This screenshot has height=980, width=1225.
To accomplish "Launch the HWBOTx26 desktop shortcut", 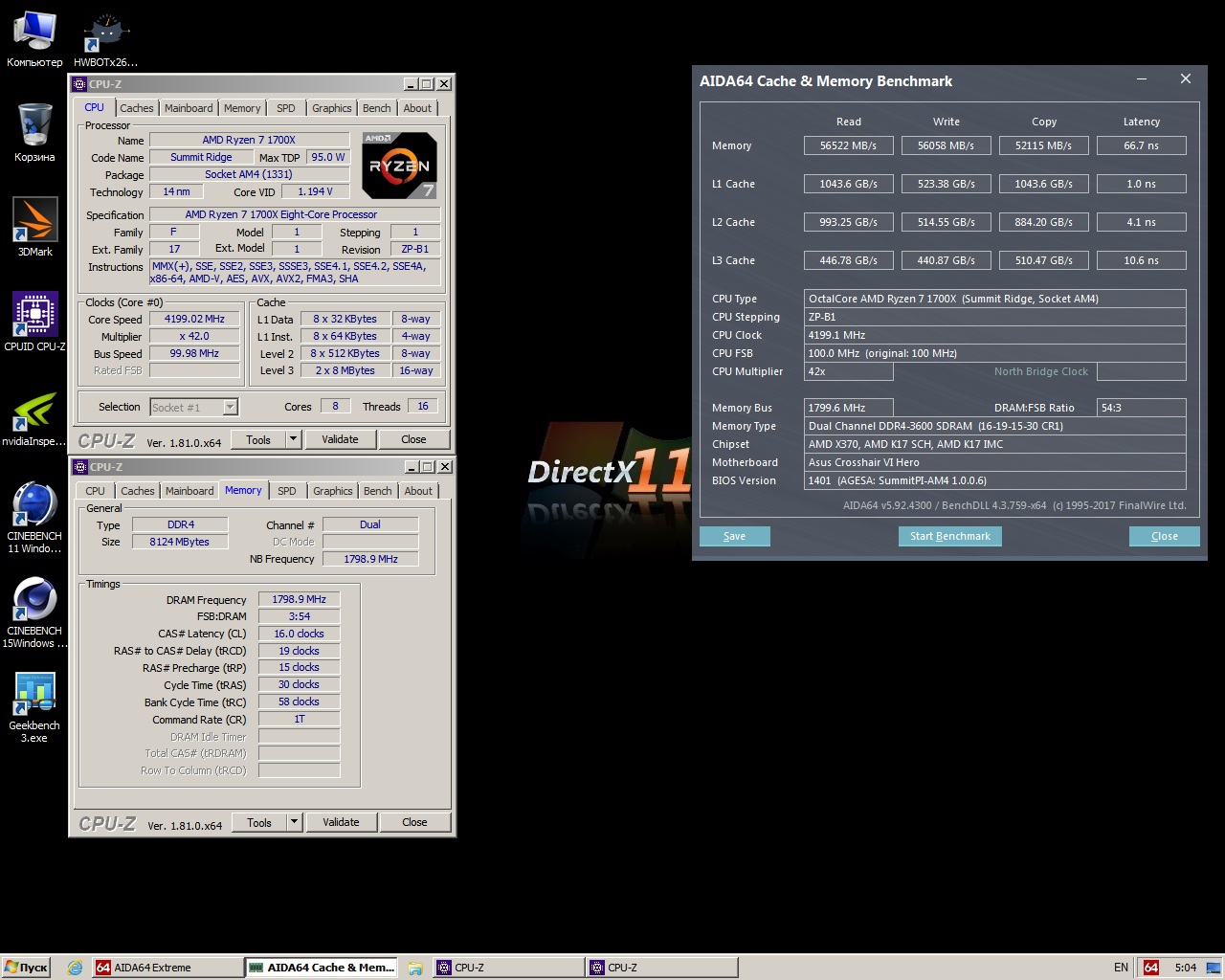I will 105,39.
